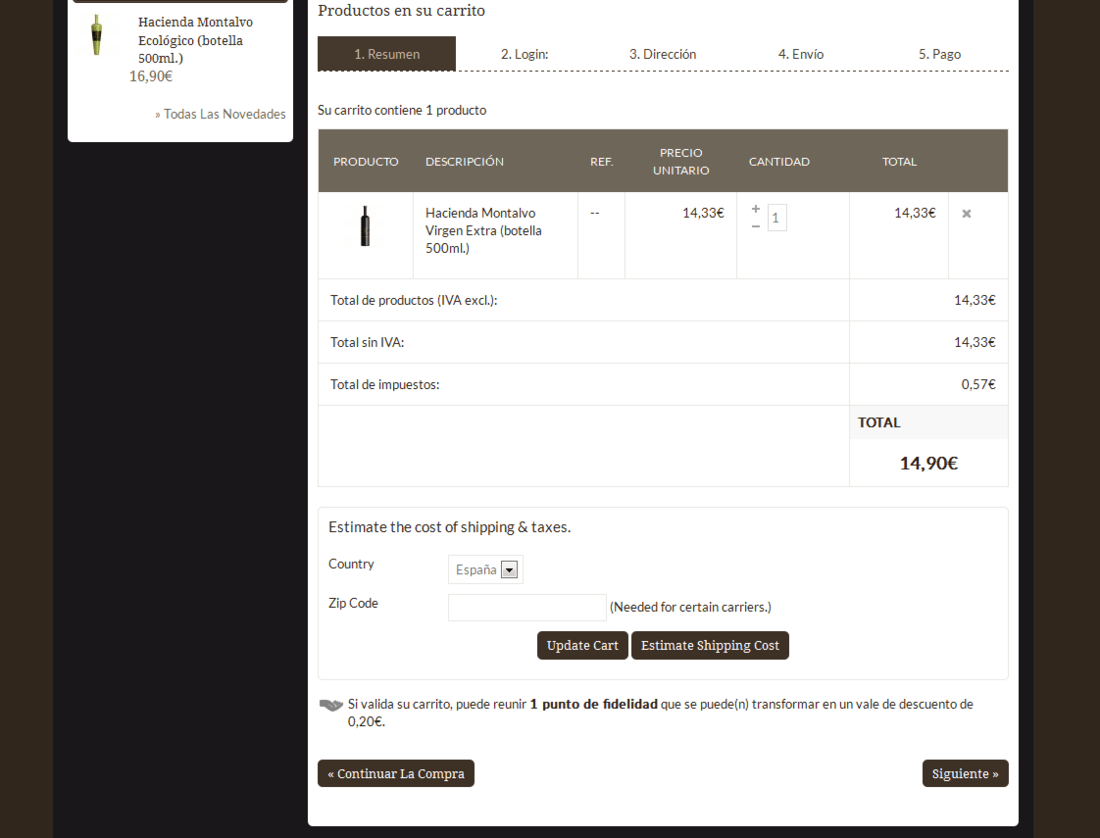
Task: Click the REF. column header
Action: tap(601, 161)
